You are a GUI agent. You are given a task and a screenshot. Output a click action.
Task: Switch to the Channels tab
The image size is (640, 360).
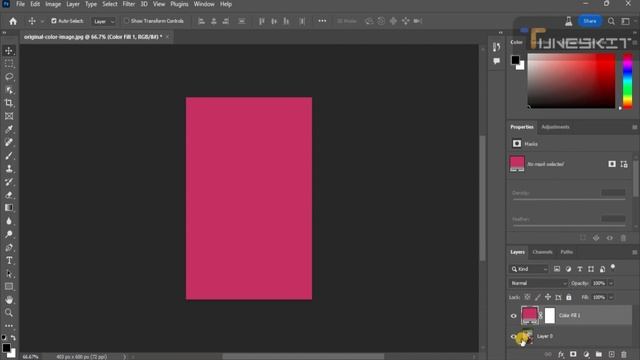pyautogui.click(x=542, y=252)
